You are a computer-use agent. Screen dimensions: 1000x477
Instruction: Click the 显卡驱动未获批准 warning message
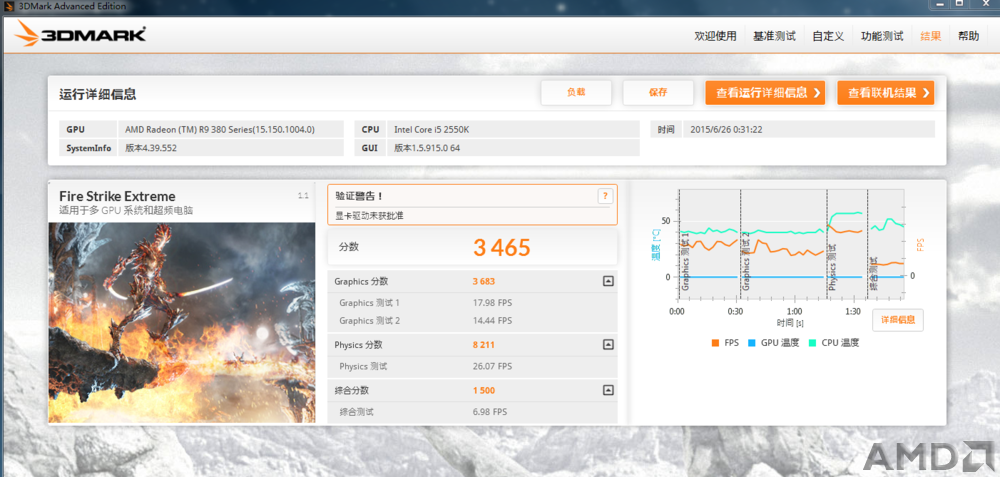point(369,216)
